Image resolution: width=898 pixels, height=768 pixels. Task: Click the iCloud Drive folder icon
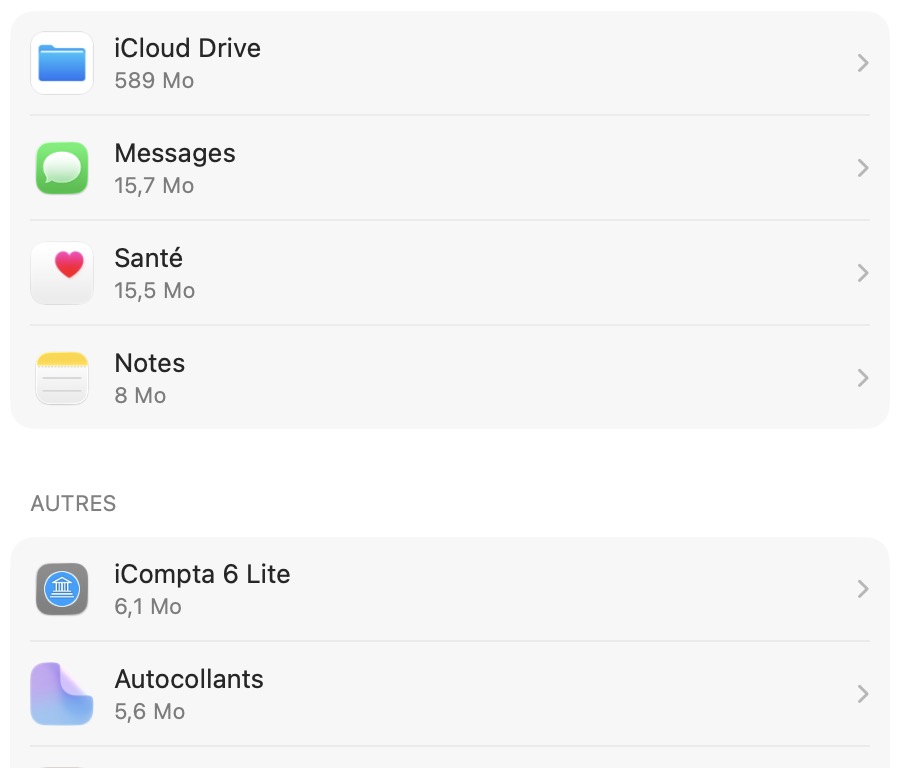[62, 63]
